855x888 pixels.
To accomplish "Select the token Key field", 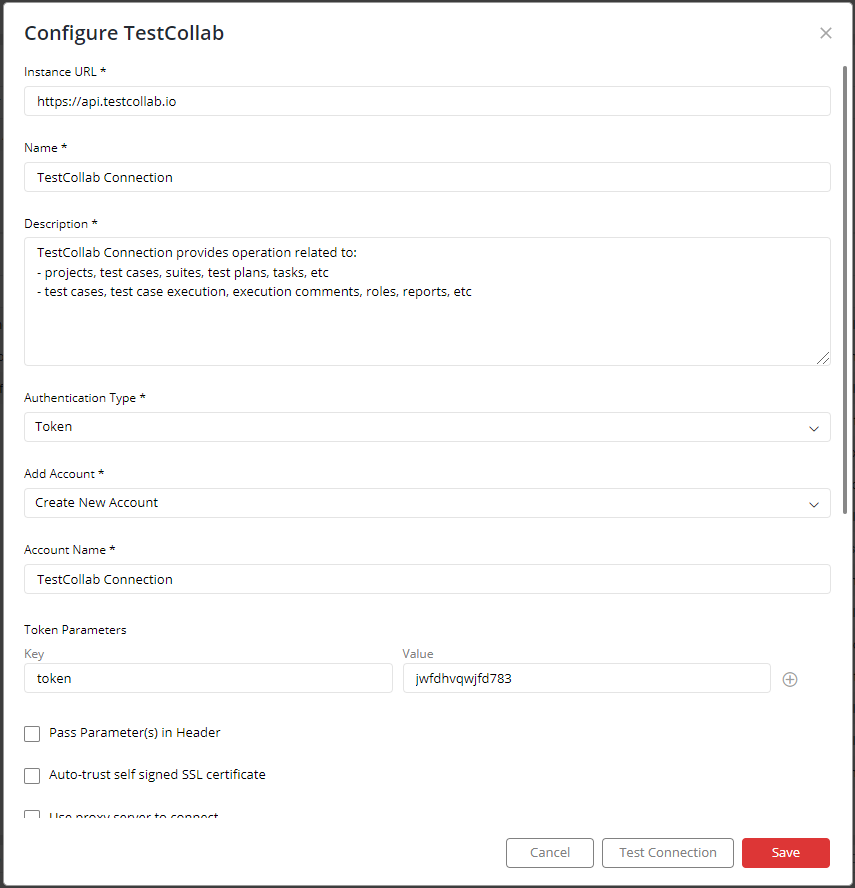I will point(208,678).
